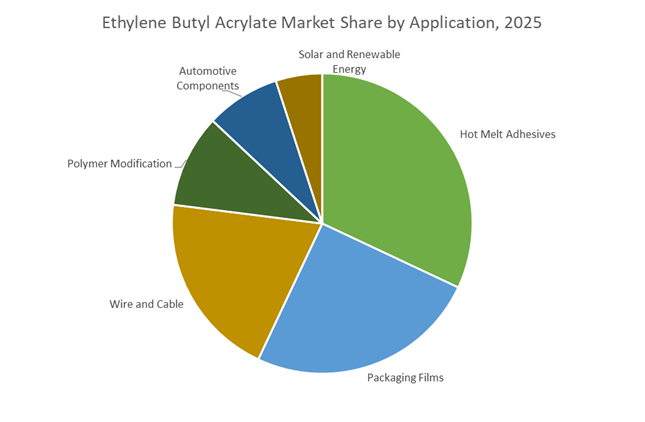Click the "Hot Melt Adhesives" data label
The image size is (645, 422).
507,134
